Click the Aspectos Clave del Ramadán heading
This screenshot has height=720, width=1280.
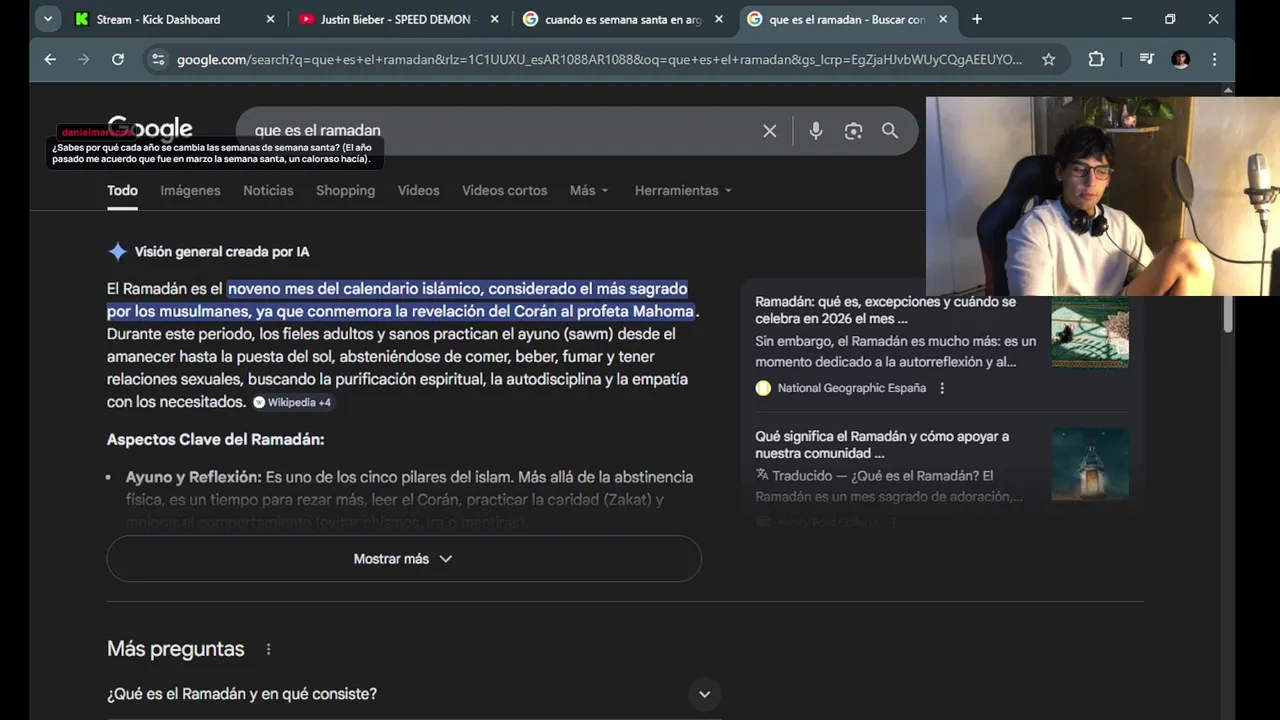pyautogui.click(x=216, y=440)
